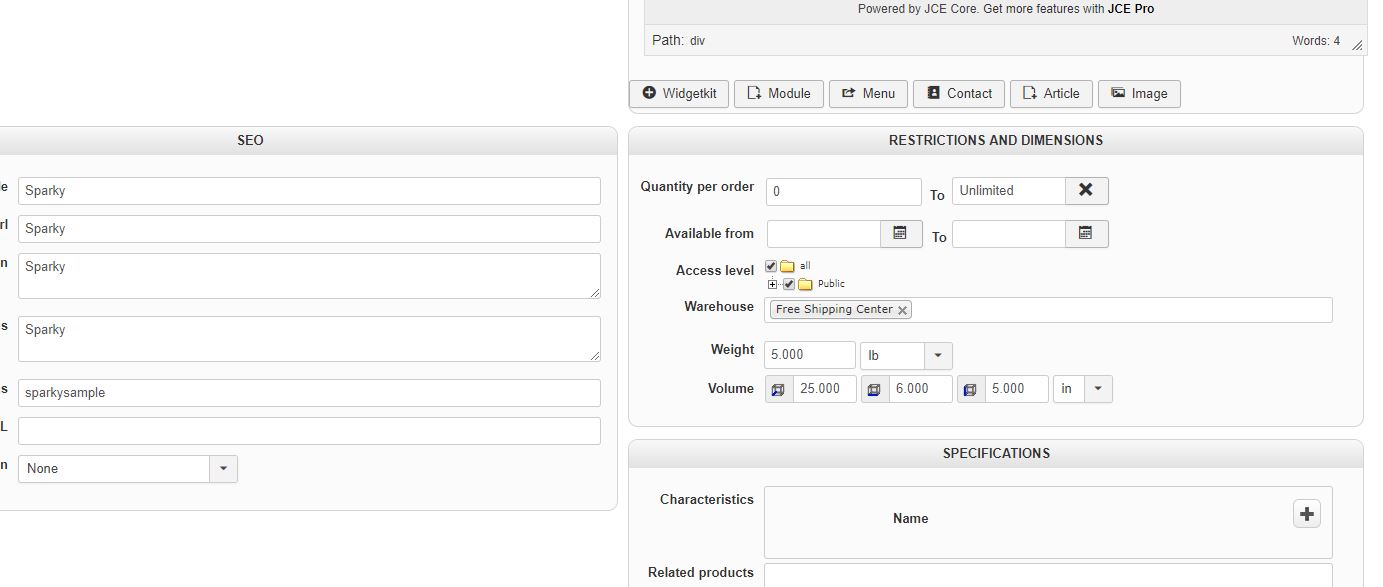Click the cube icon beside volume value 5.000
The height and width of the screenshot is (587, 1383).
pos(970,389)
